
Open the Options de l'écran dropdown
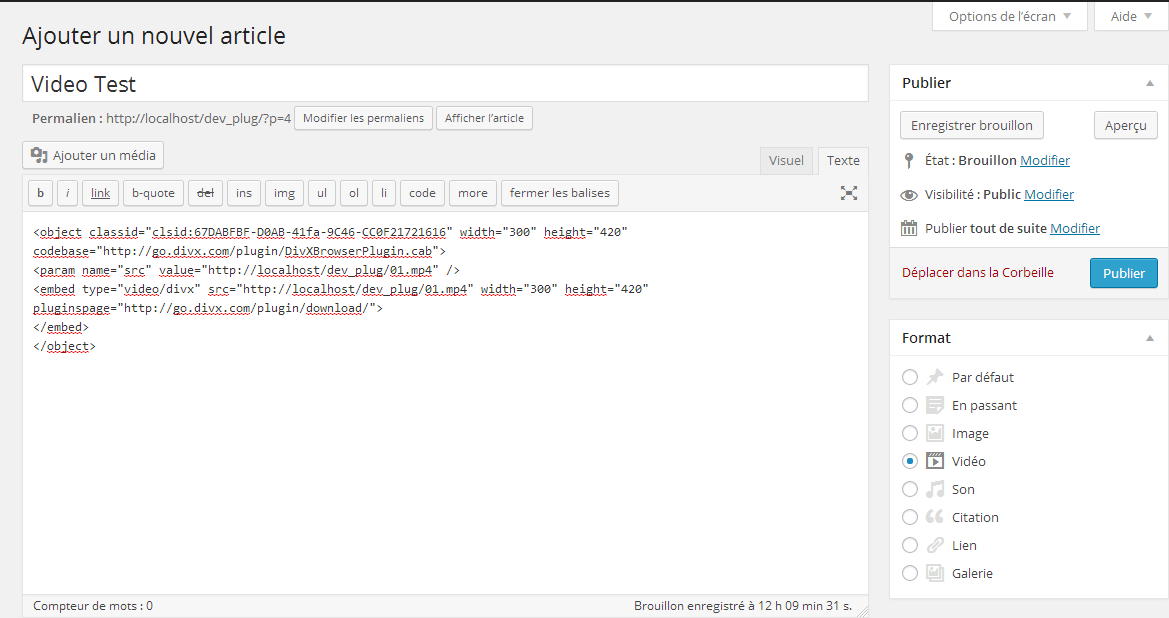tap(1009, 16)
